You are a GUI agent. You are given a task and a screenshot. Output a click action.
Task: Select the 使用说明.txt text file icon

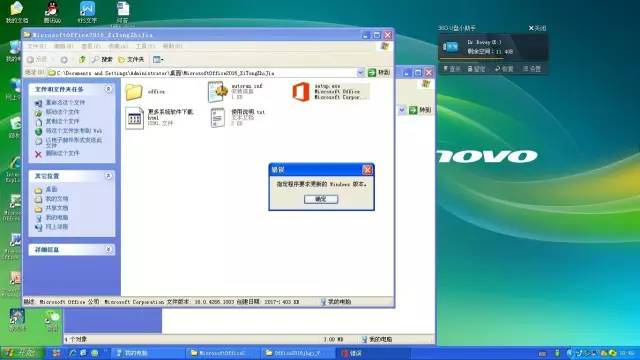point(218,118)
